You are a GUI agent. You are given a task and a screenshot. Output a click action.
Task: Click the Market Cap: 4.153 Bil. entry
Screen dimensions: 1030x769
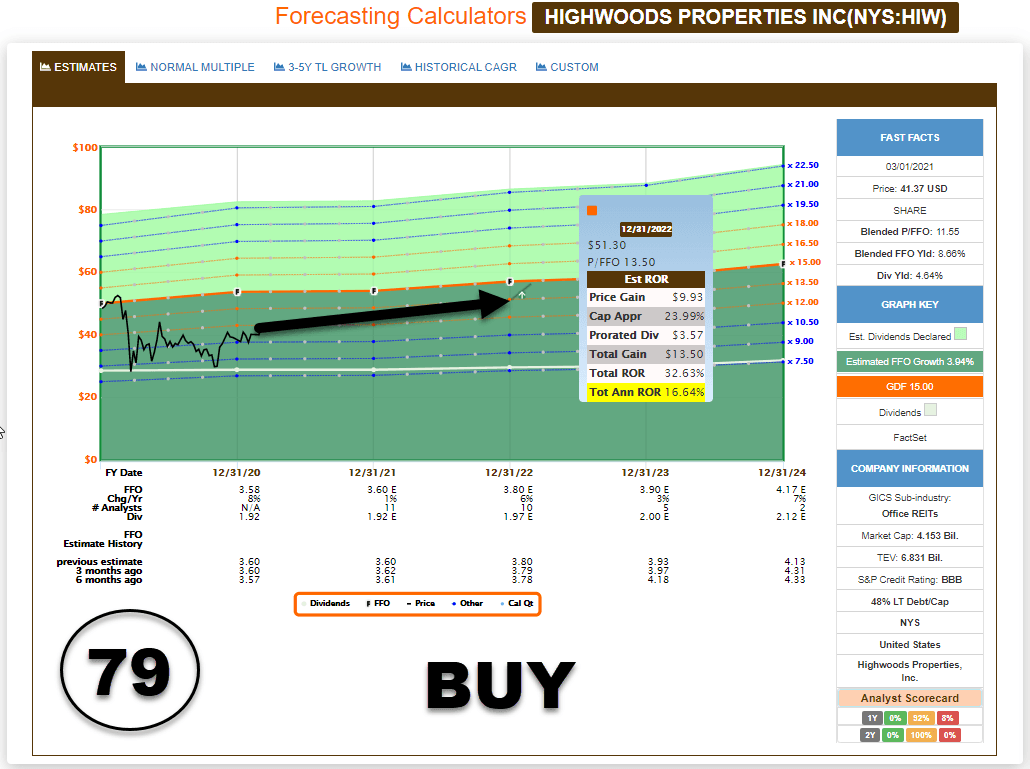pos(910,536)
